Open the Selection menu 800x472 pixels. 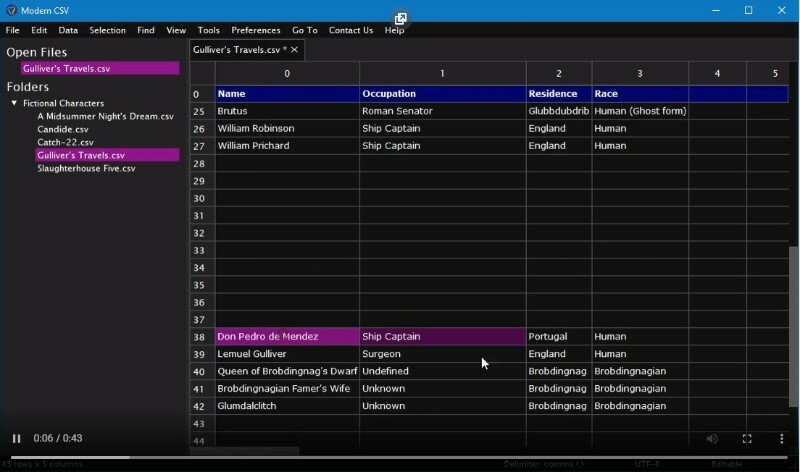tap(107, 30)
